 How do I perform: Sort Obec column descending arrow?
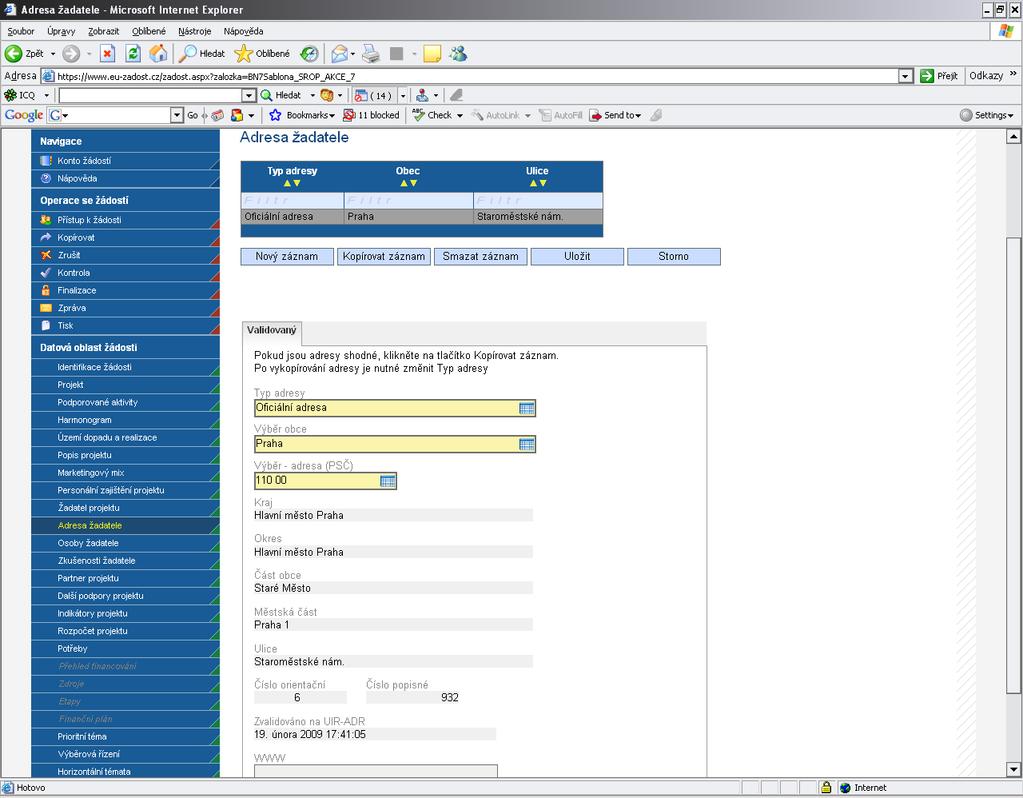413,183
